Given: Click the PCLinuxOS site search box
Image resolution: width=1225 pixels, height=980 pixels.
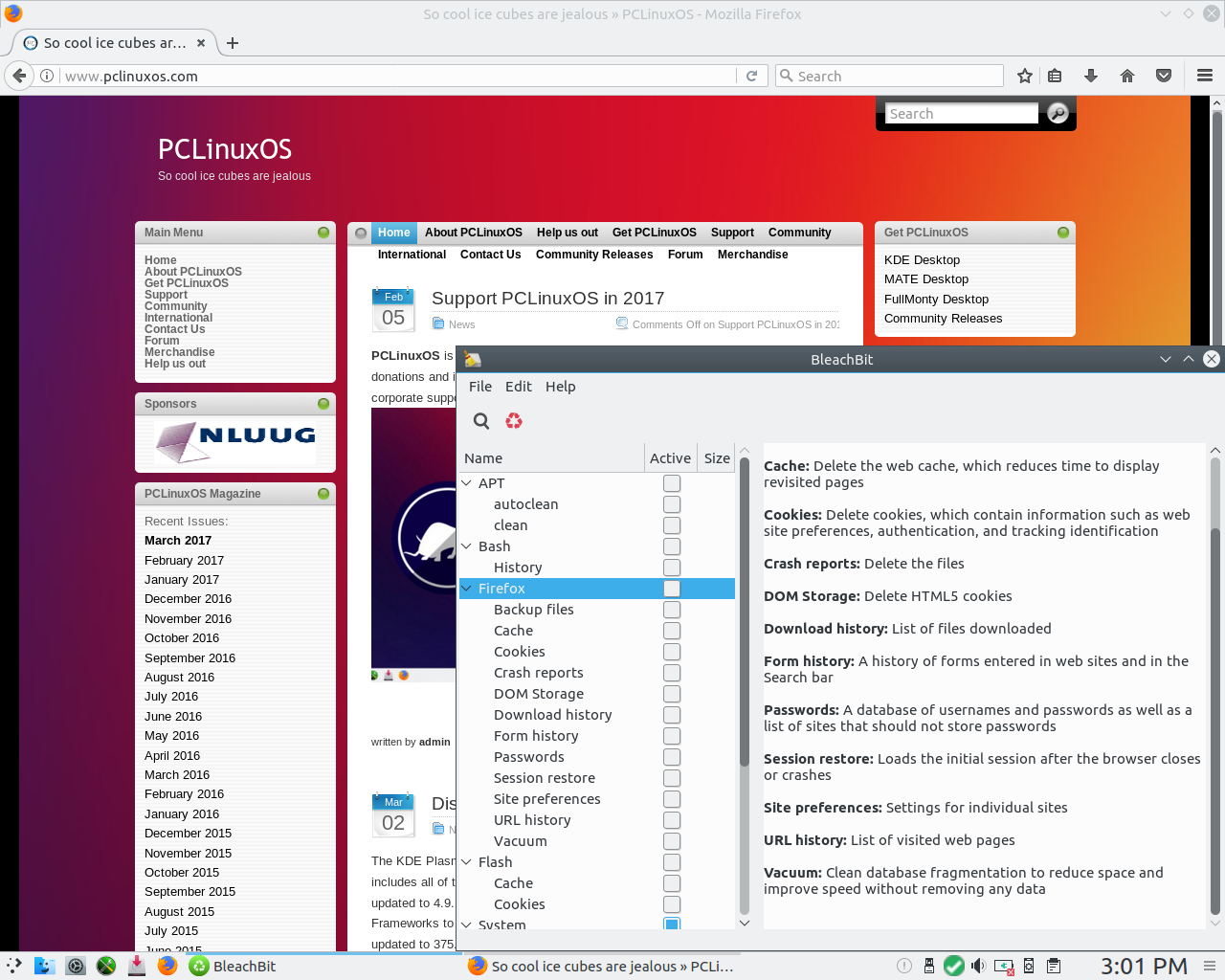Looking at the screenshot, I should click(961, 113).
